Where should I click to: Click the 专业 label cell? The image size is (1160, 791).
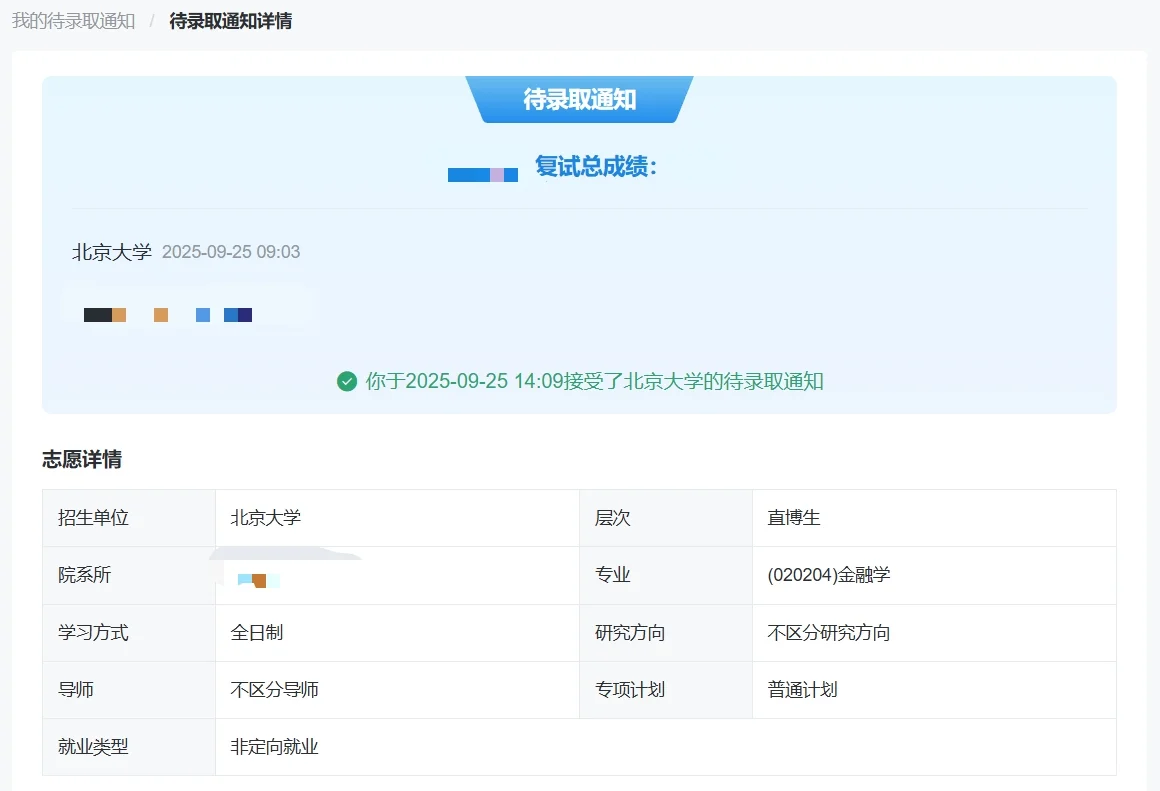coord(666,576)
